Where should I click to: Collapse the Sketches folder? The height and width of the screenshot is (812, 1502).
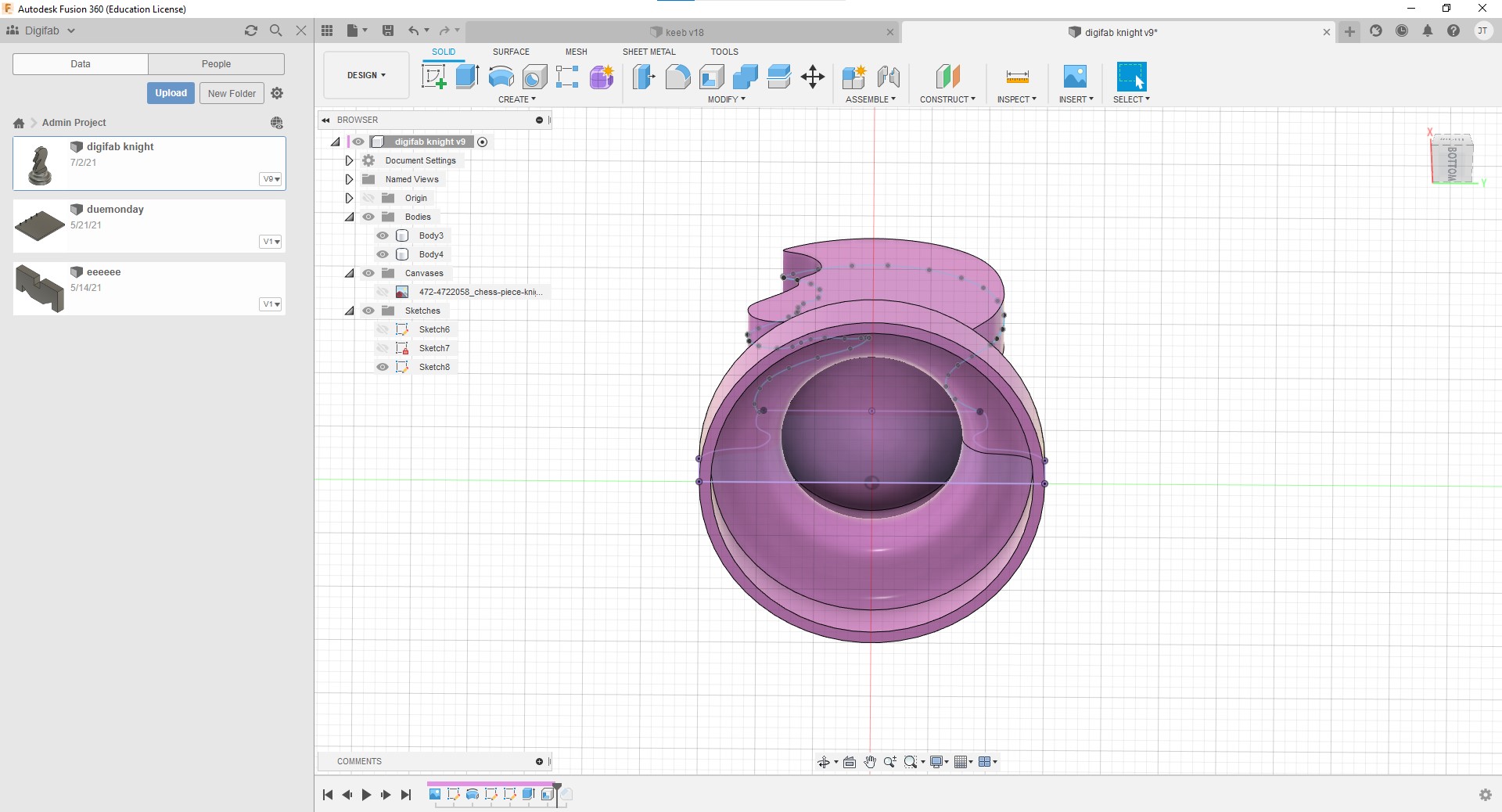349,311
